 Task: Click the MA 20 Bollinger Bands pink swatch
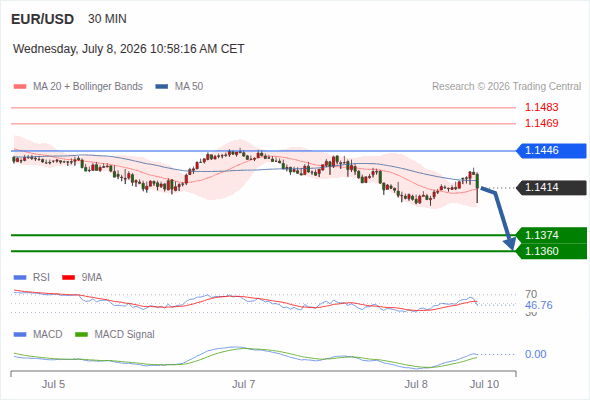click(x=20, y=87)
